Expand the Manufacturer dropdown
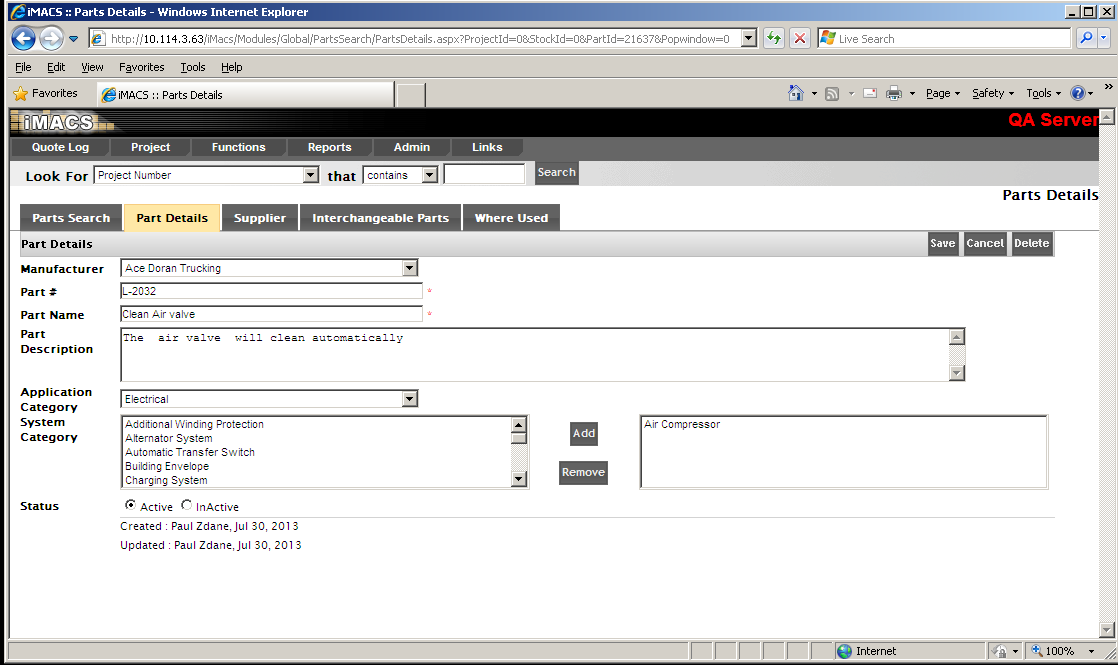Screen dimensions: 1118x665 pos(409,268)
